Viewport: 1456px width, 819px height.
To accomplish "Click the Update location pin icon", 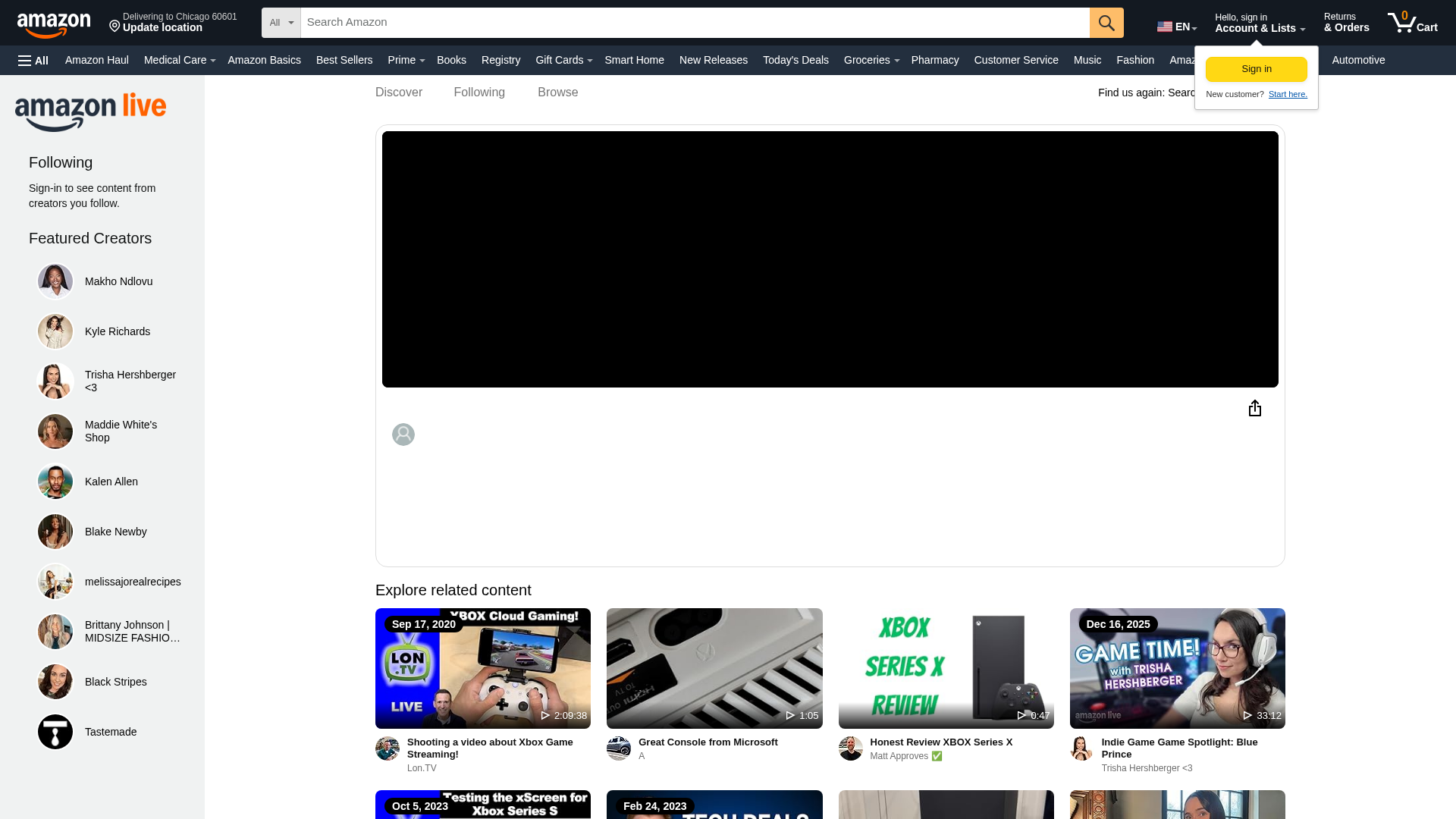I will [115, 26].
